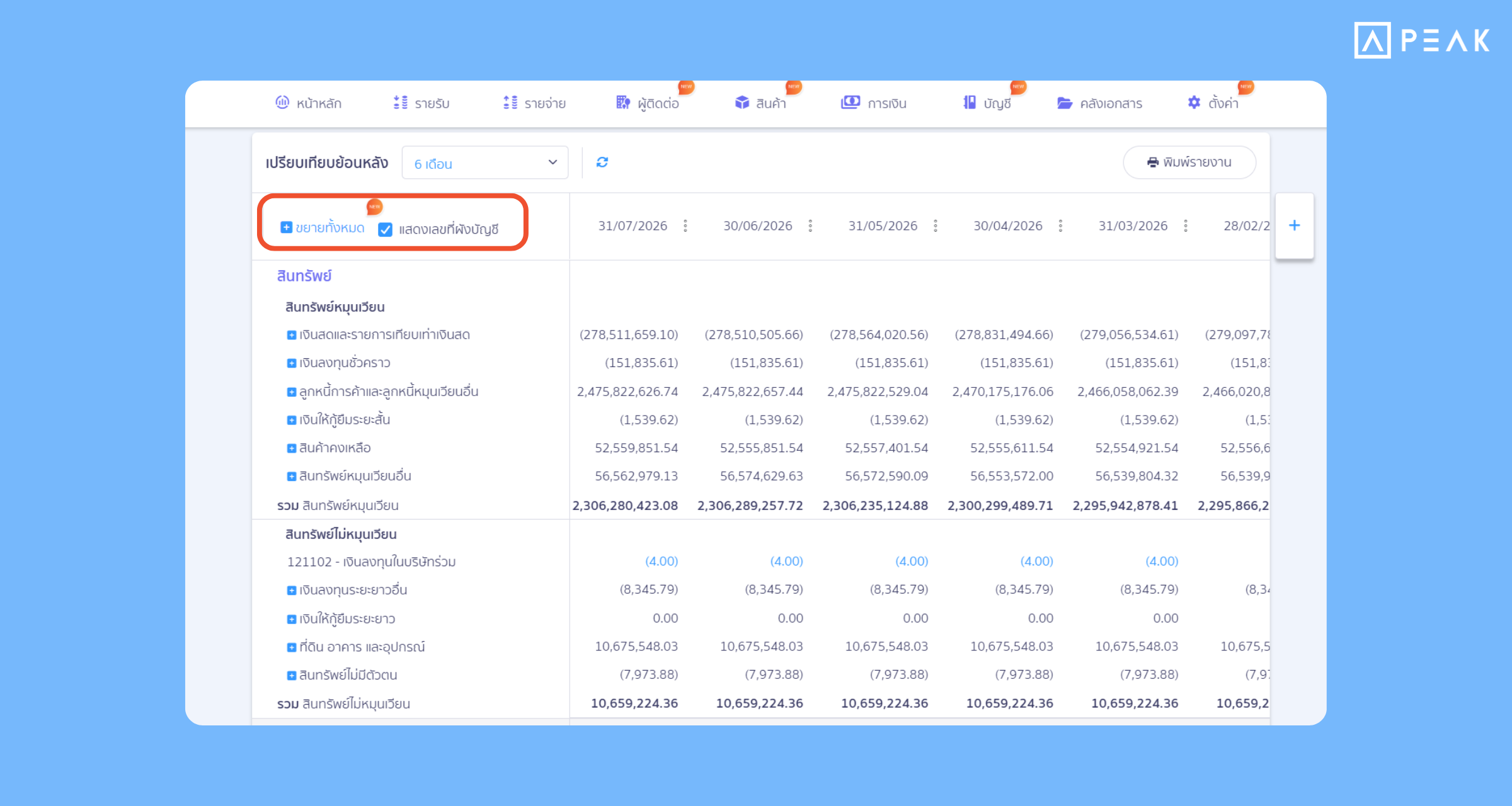
Task: Expand the เงินสดและรายการเทียบเท่าเงินสด row
Action: tap(292, 335)
